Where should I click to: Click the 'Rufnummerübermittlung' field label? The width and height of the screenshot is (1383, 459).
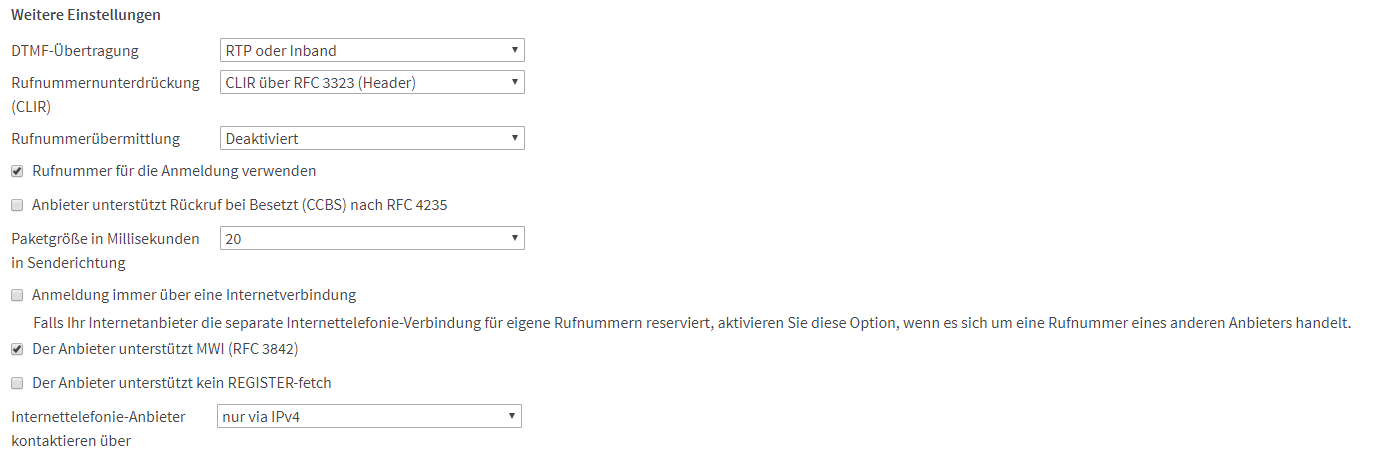[95, 139]
